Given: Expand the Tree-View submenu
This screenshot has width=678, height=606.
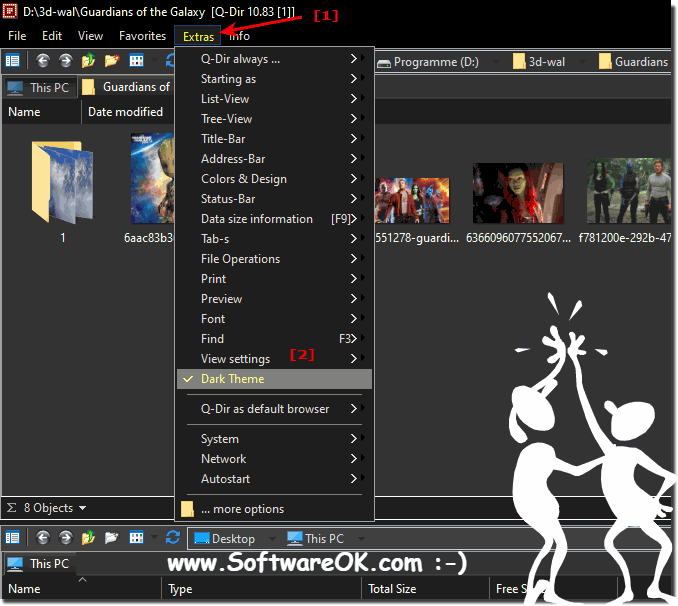Looking at the screenshot, I should point(275,119).
